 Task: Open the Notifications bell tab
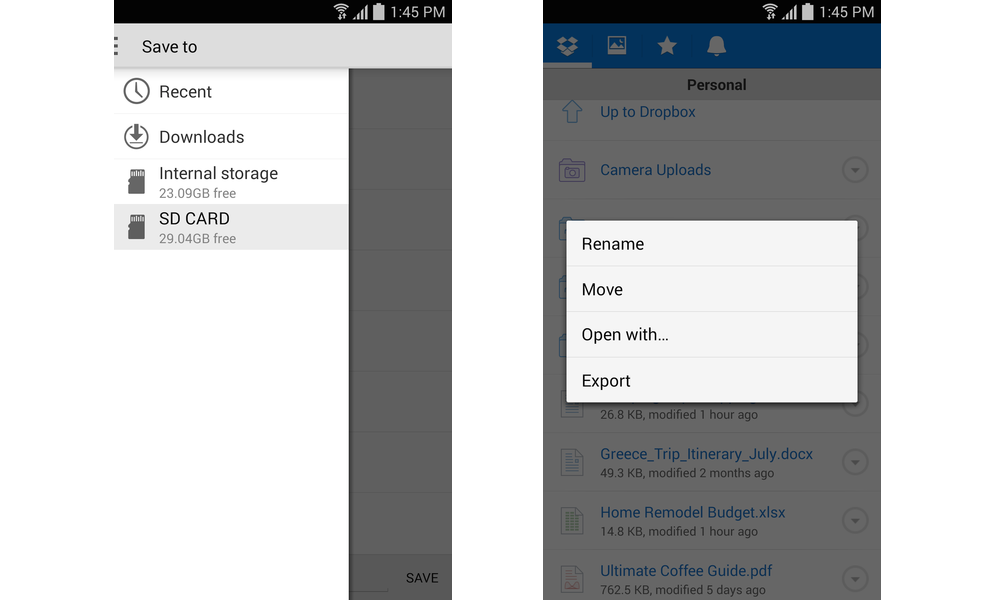(716, 46)
